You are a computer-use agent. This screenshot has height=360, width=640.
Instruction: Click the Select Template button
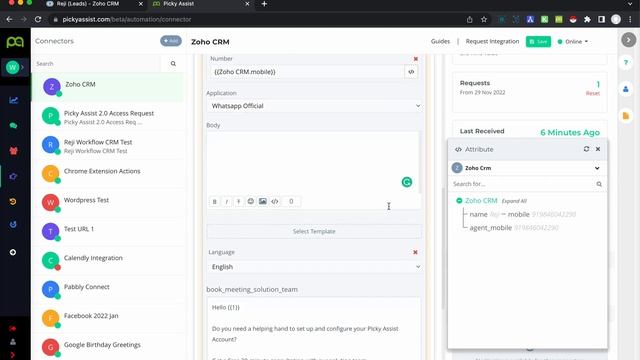click(314, 231)
